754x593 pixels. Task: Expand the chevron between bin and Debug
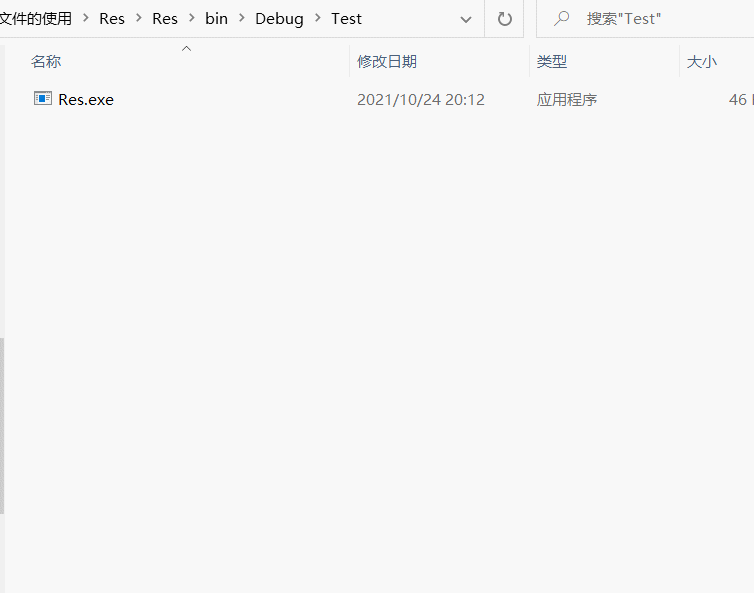pos(242,19)
